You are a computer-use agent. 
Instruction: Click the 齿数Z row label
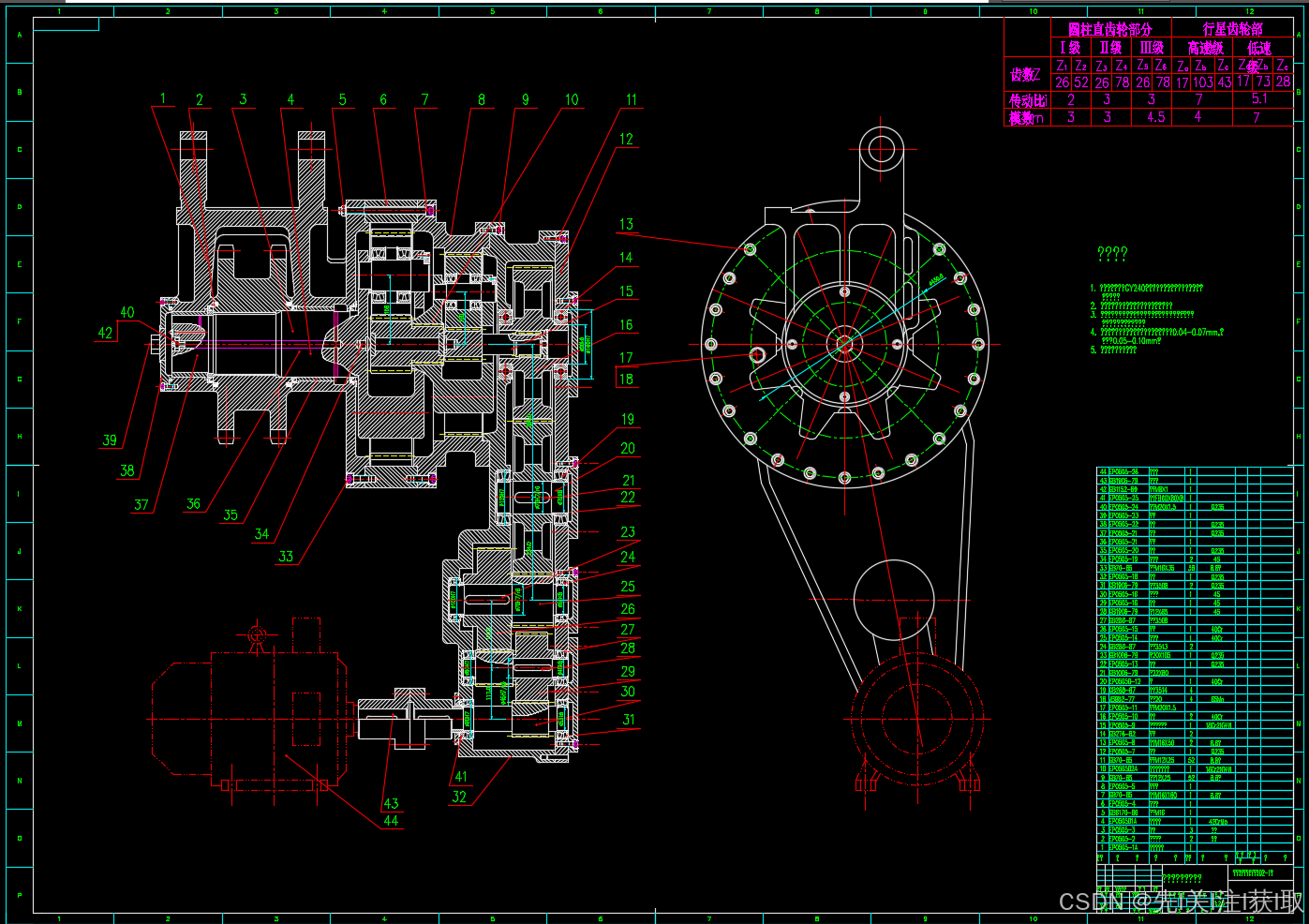[1025, 74]
